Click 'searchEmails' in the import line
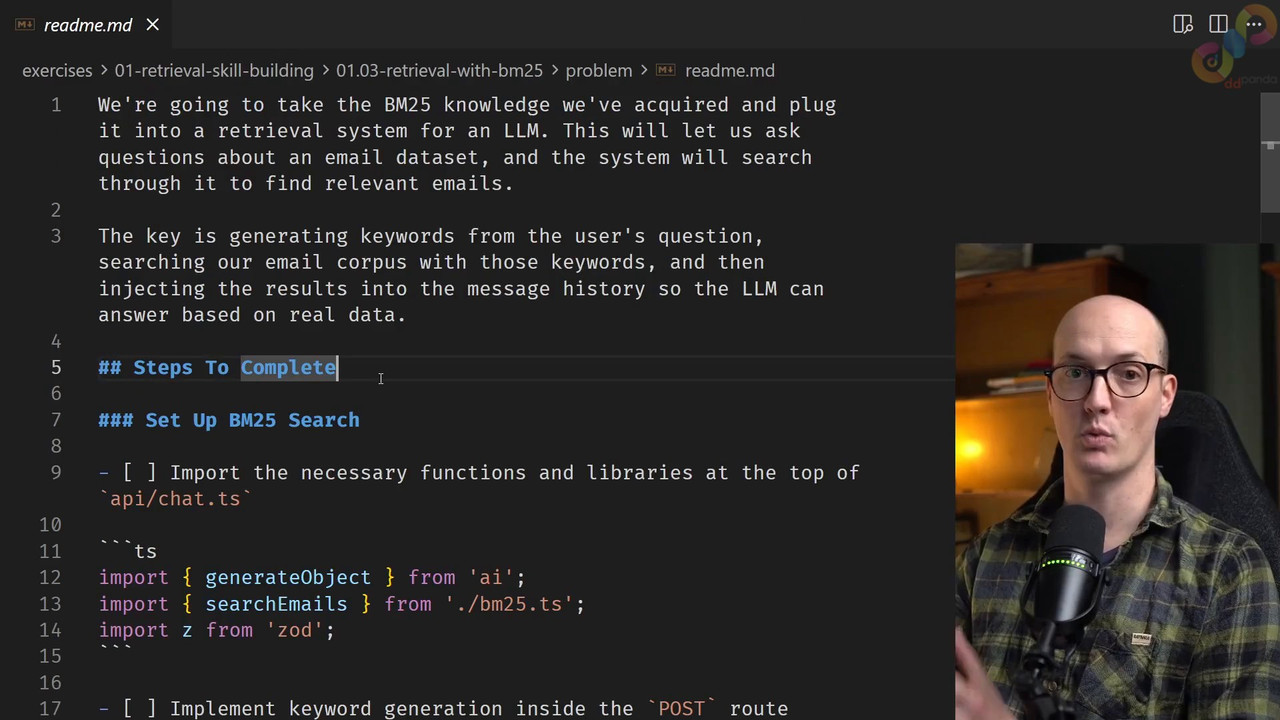Viewport: 1280px width, 720px height. click(x=276, y=604)
